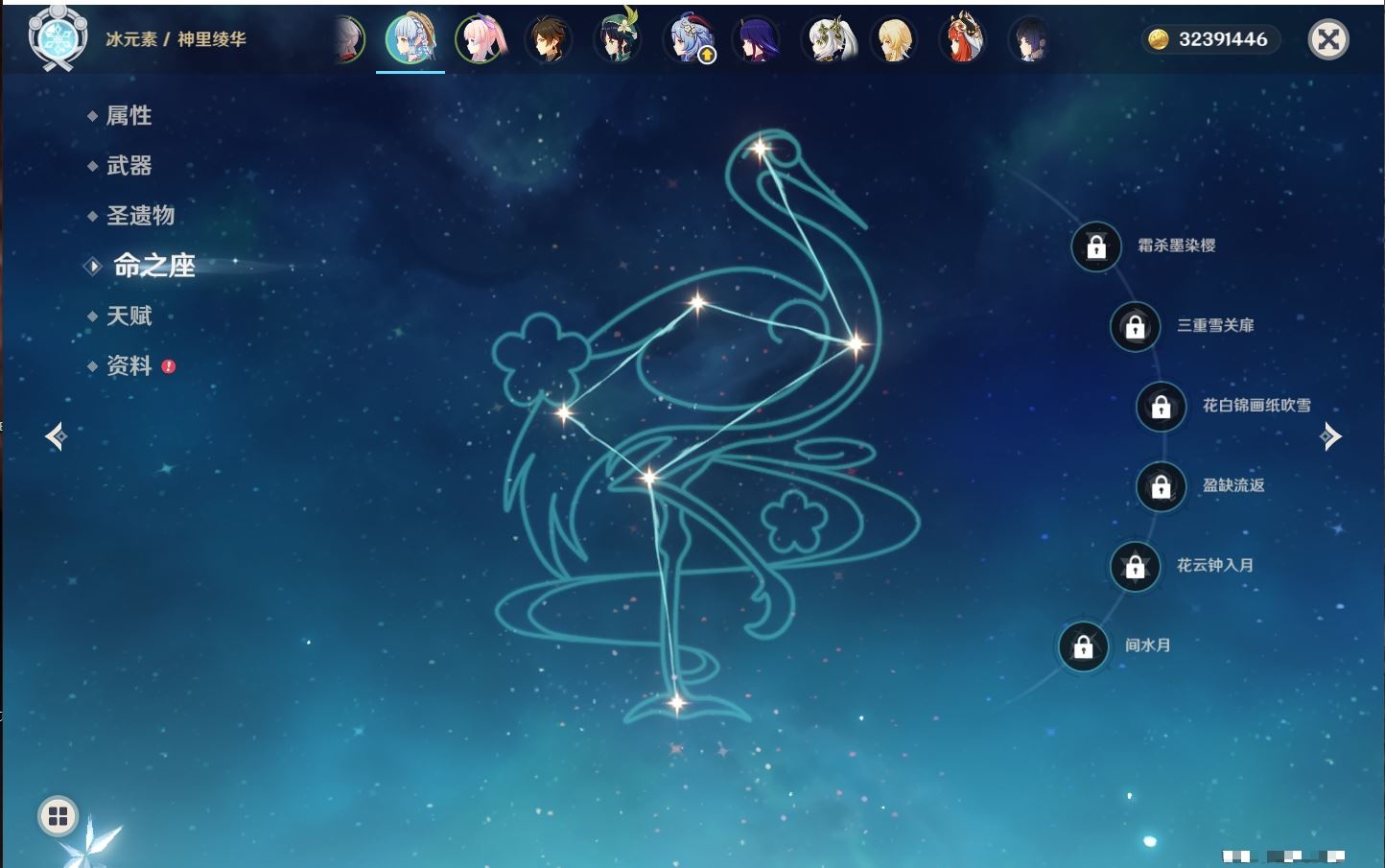Screen dimensions: 1385x868
Task: Click the Mora balance 32391446
Action: click(x=1223, y=39)
